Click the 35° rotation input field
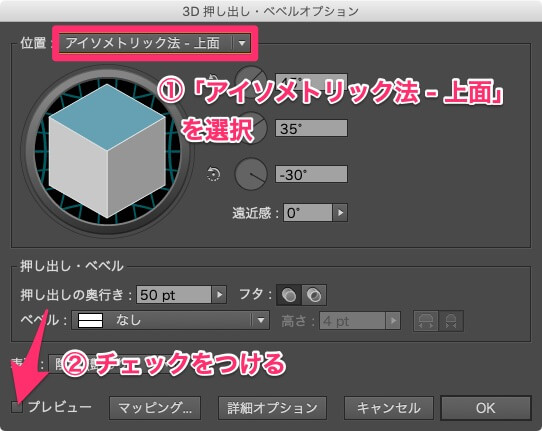 point(311,129)
